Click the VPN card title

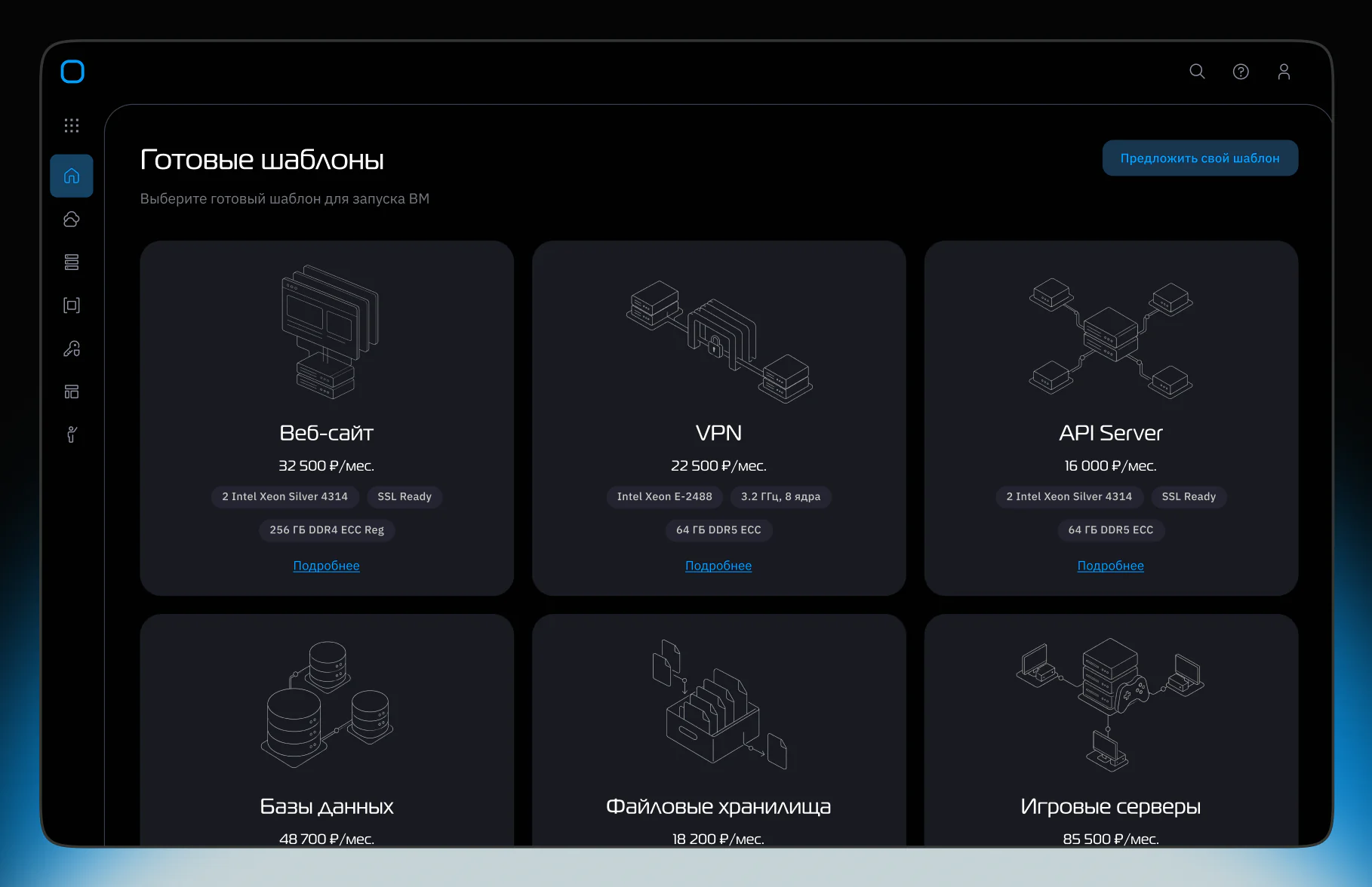click(x=718, y=433)
